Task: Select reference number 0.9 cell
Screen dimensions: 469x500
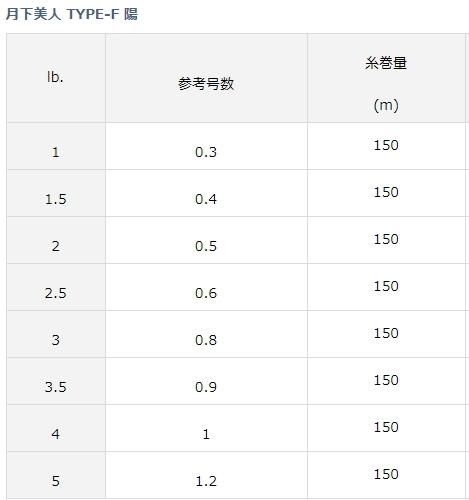Action: (x=206, y=381)
